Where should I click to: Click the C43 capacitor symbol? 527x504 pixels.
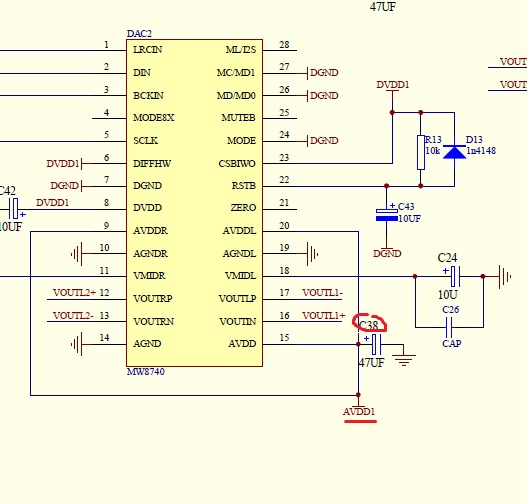(387, 215)
